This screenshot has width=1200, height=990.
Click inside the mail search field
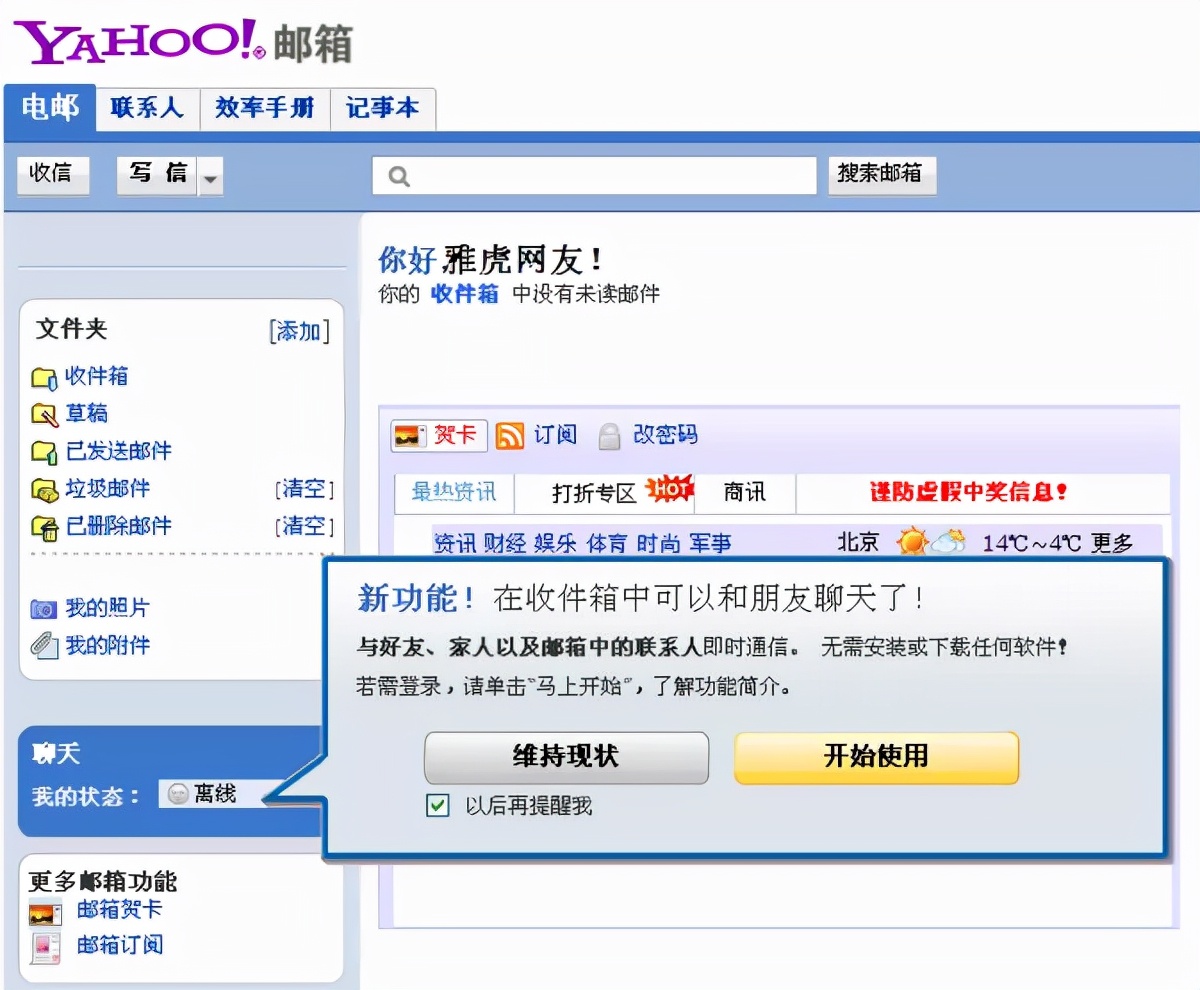point(594,175)
